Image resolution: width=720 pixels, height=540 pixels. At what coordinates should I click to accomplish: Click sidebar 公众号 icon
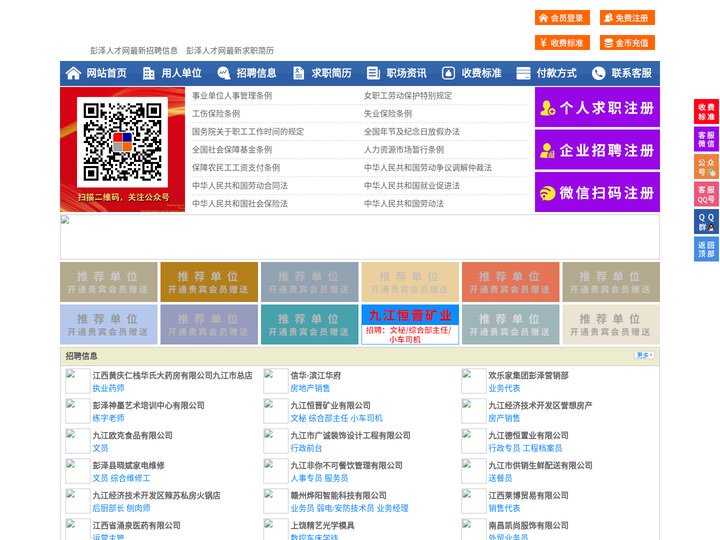[x=706, y=167]
